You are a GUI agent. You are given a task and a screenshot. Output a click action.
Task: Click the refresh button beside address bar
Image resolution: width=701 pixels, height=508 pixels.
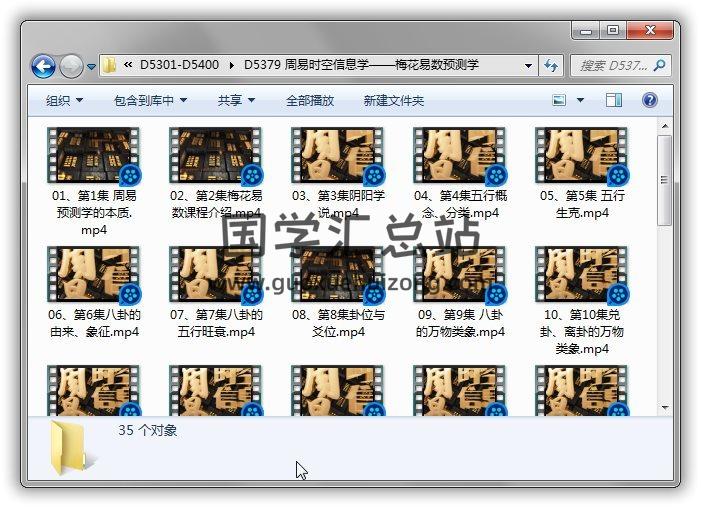point(551,66)
